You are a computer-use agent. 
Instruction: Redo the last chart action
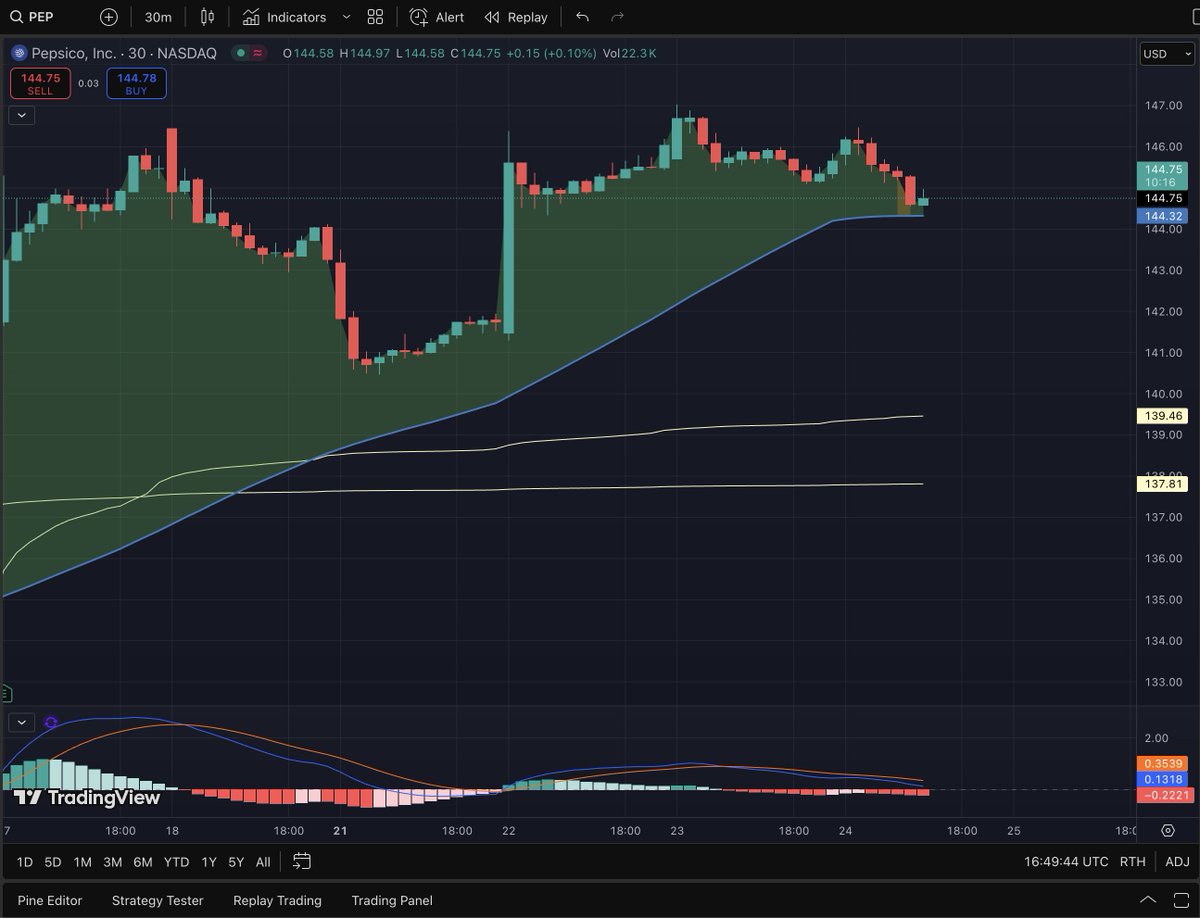[x=617, y=17]
